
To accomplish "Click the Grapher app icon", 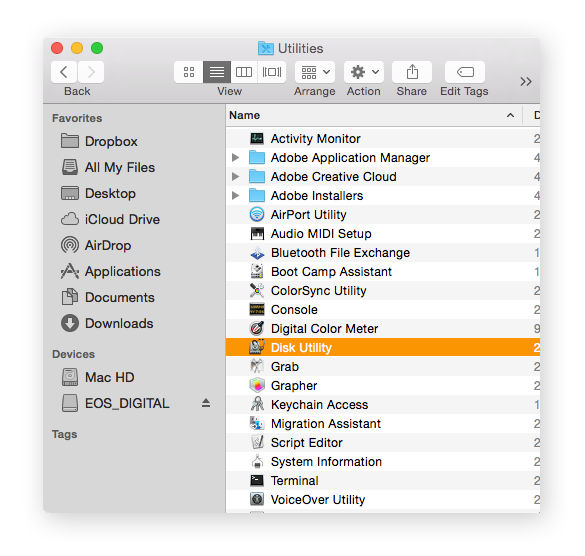I will click(257, 385).
